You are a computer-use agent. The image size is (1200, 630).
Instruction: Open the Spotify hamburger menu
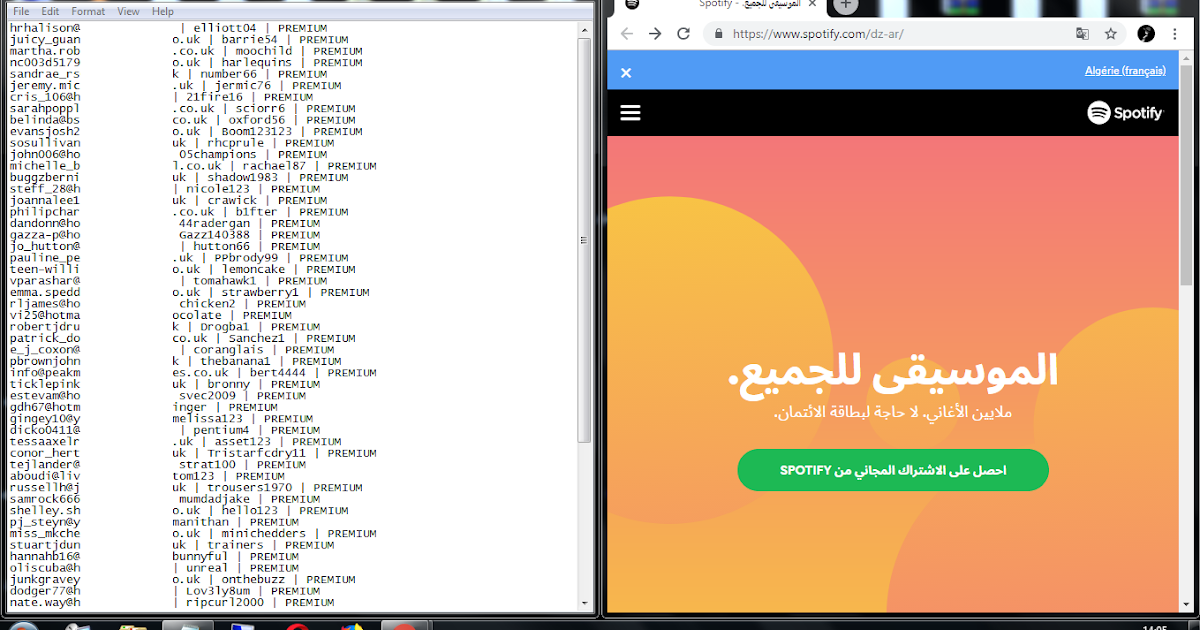[630, 113]
